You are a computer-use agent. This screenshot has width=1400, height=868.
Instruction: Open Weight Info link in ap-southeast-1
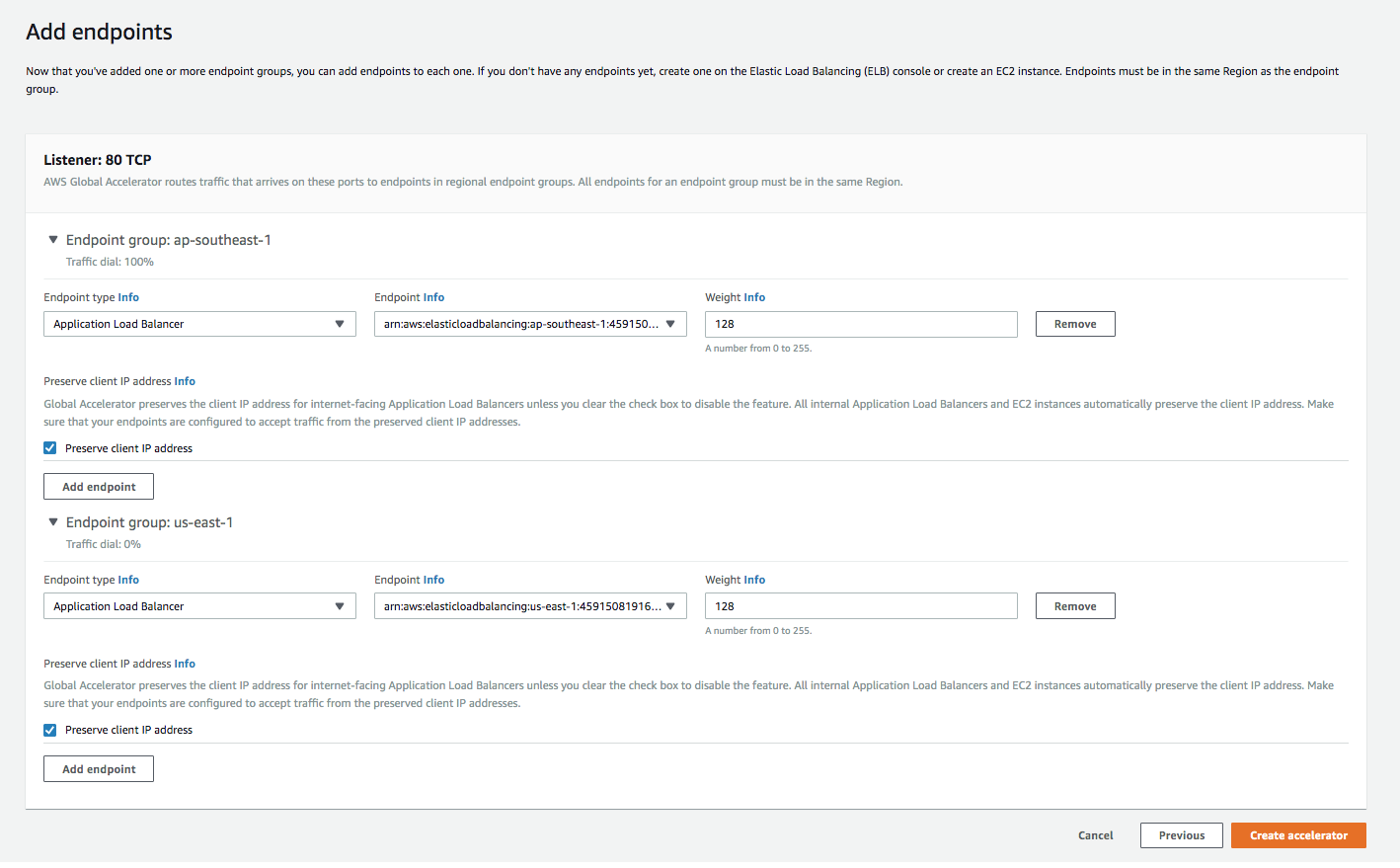(x=754, y=297)
